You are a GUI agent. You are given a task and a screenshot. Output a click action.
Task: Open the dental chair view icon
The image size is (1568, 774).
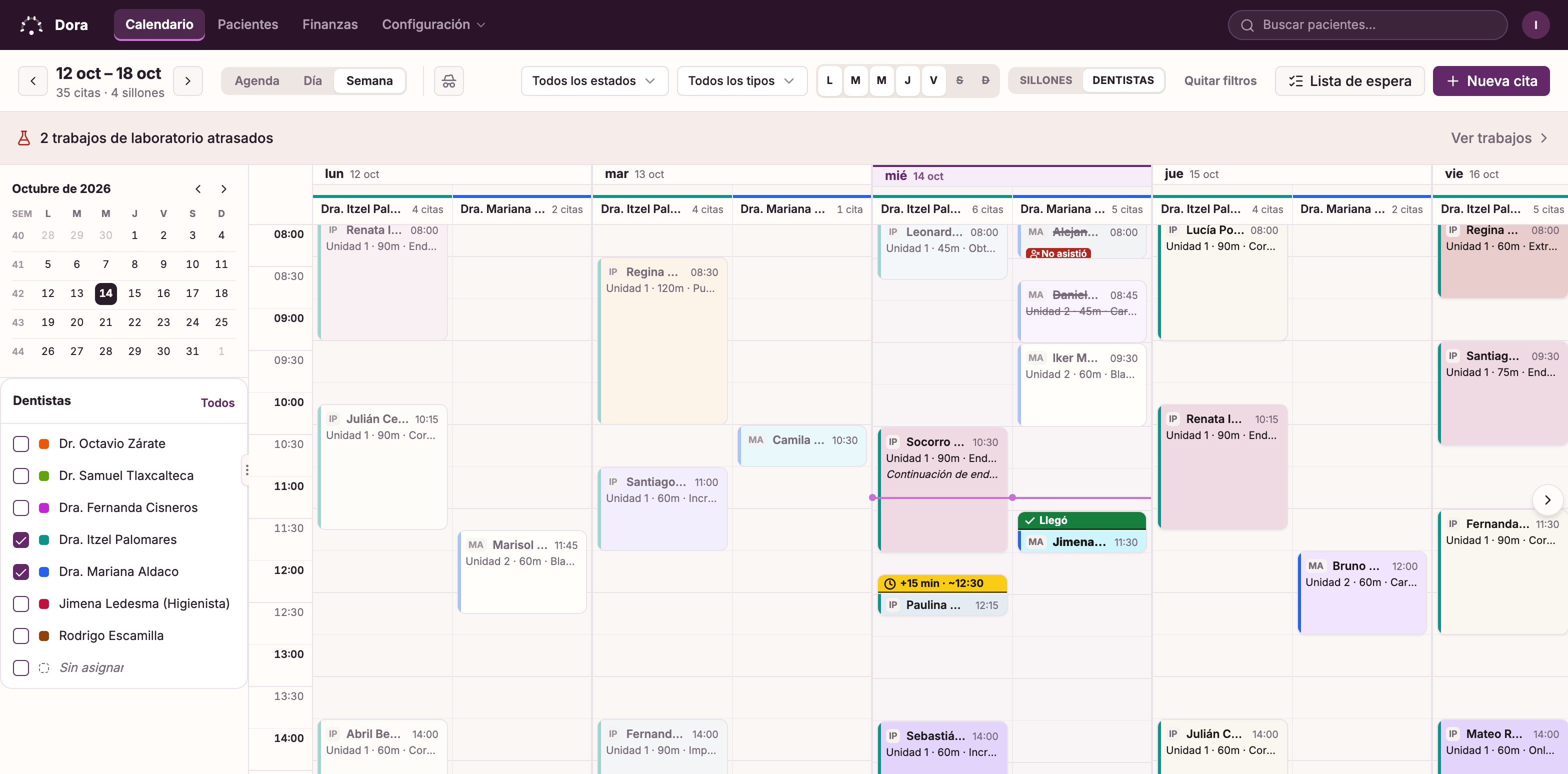(x=448, y=81)
